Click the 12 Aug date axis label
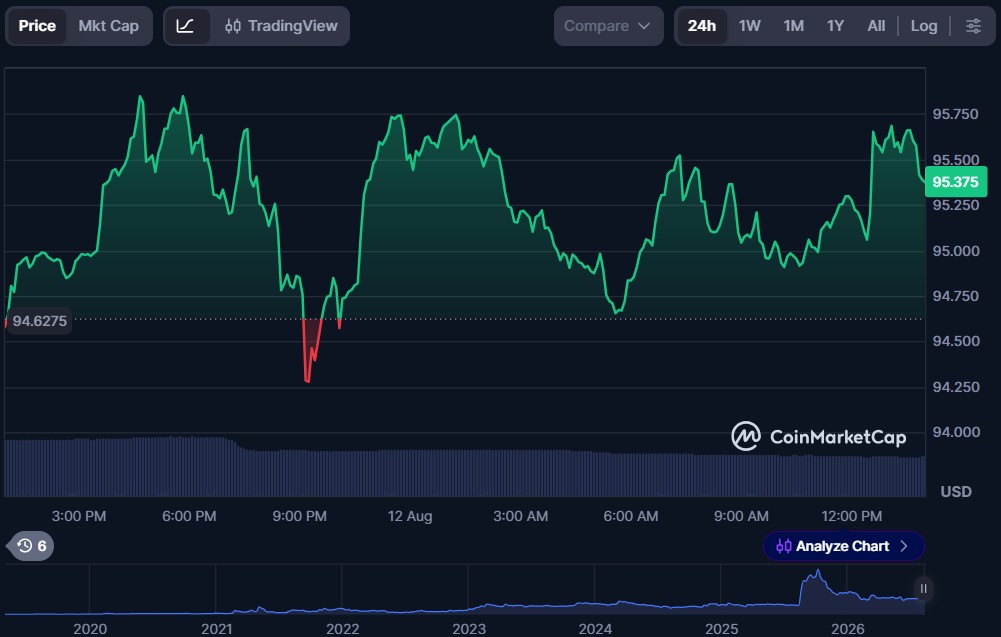This screenshot has height=637, width=1001. click(x=410, y=516)
